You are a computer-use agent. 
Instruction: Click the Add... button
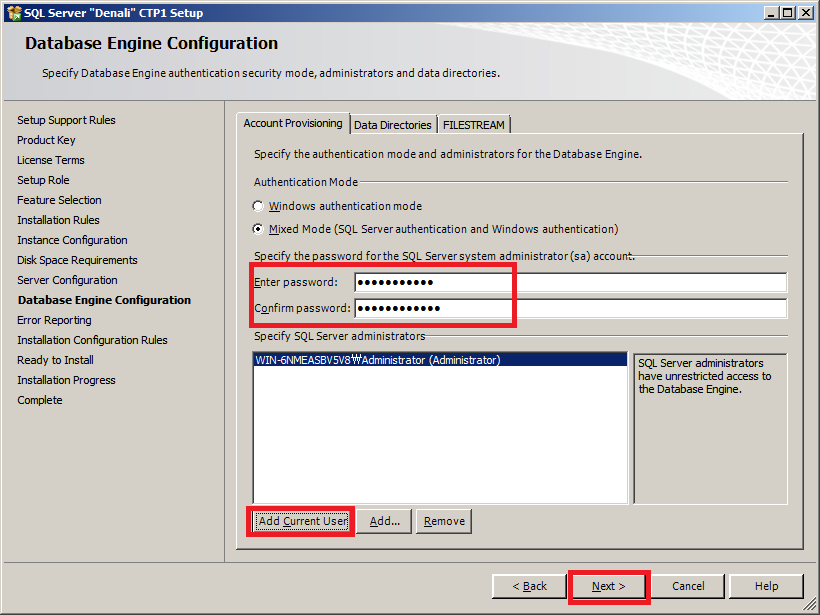point(384,521)
